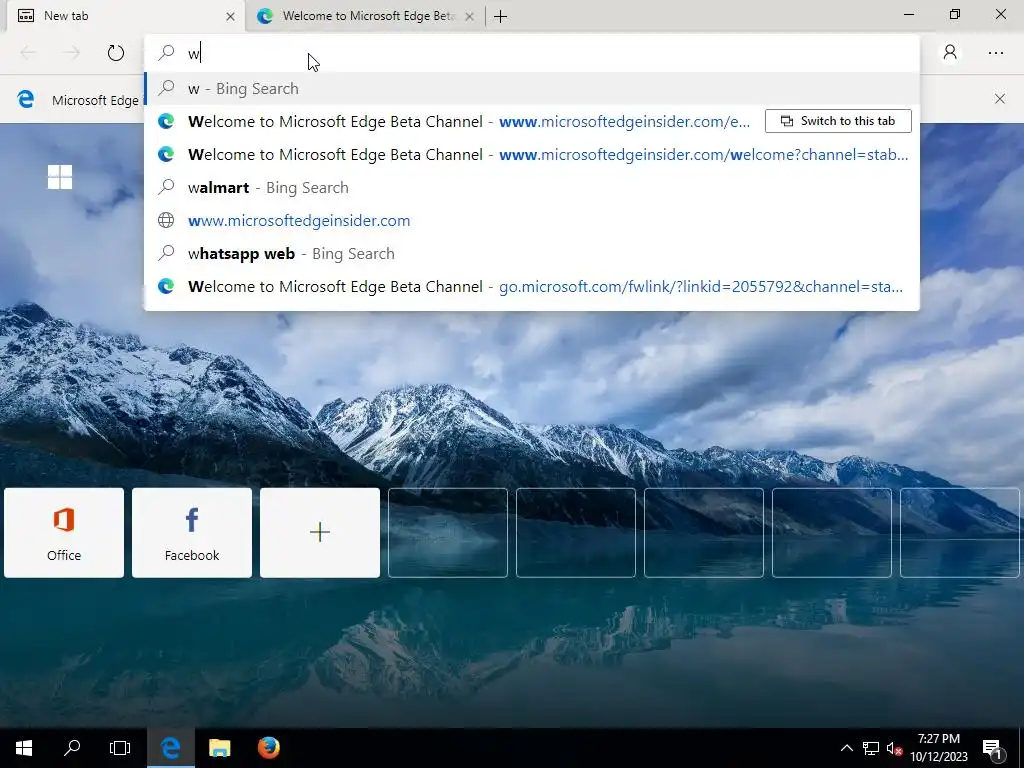Screen dimensions: 1024x768
Task: Select Welcome suggestion with welcome?channel=stab URL
Action: (x=532, y=155)
